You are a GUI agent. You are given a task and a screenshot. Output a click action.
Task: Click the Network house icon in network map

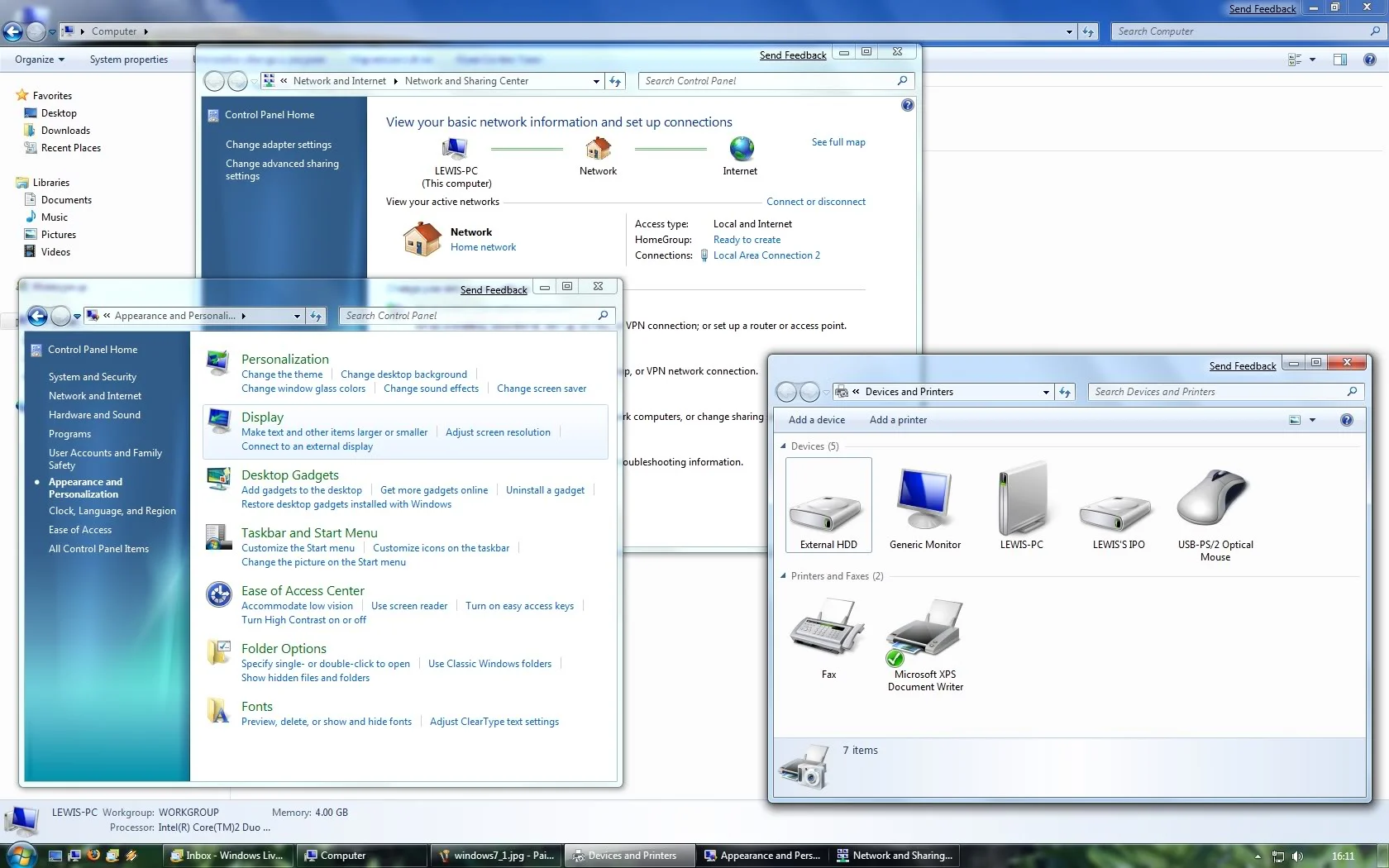[x=598, y=149]
